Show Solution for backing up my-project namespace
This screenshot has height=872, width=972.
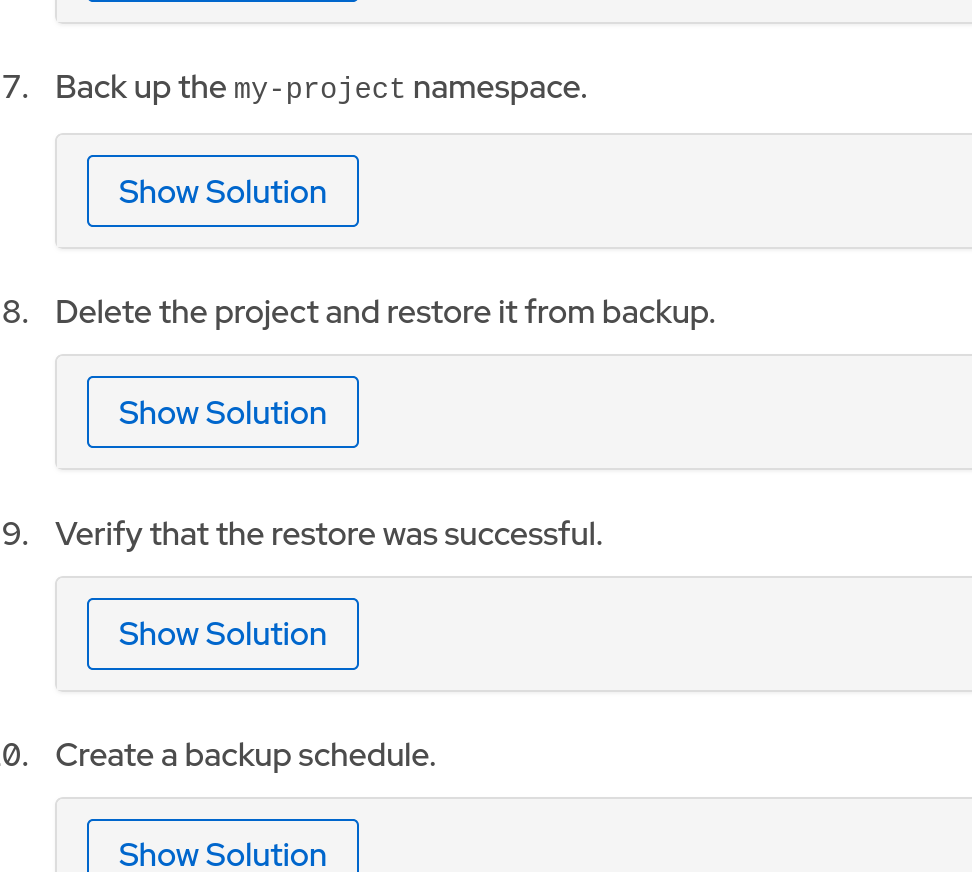click(222, 191)
